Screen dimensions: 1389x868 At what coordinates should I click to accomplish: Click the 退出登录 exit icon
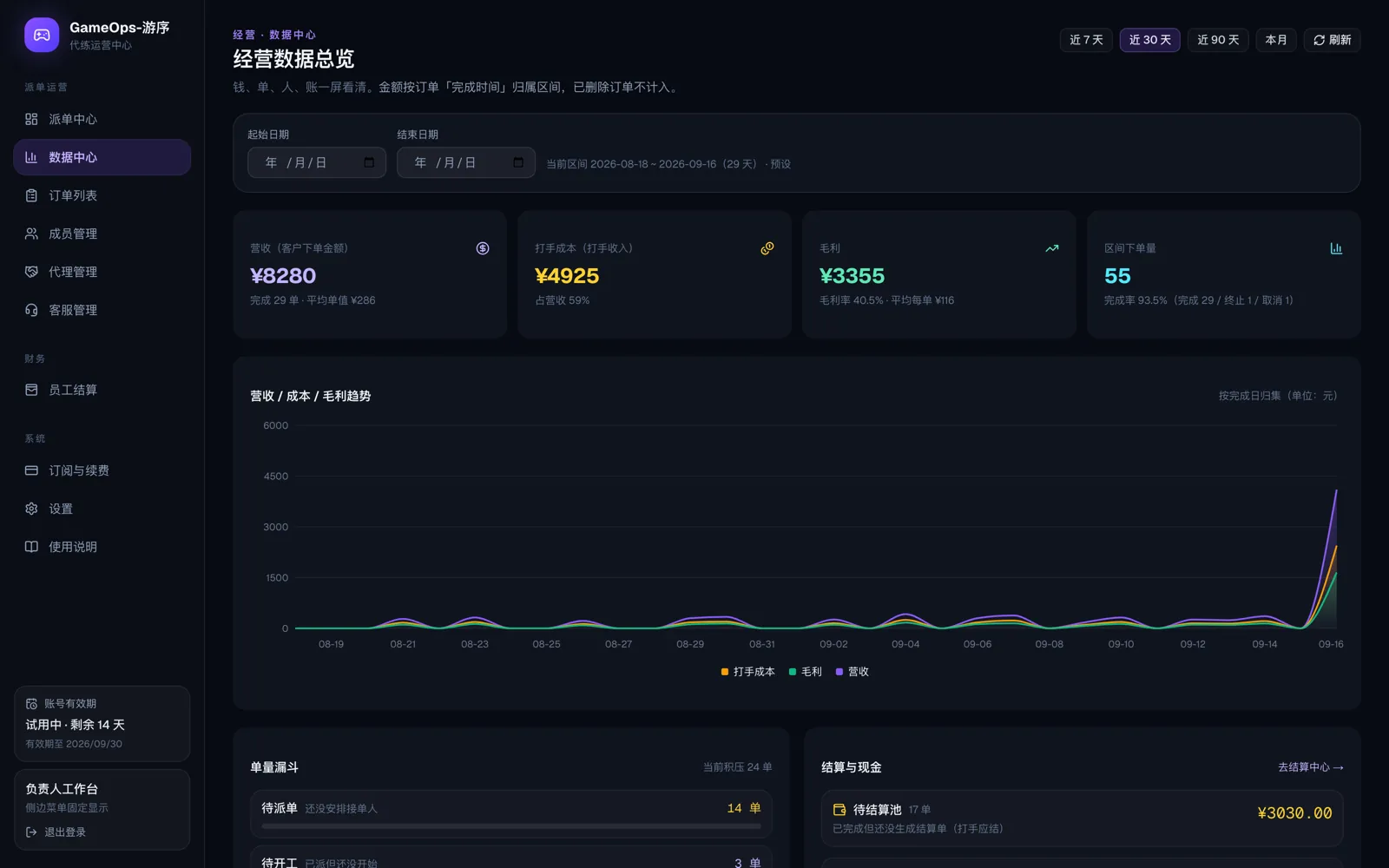(x=31, y=832)
